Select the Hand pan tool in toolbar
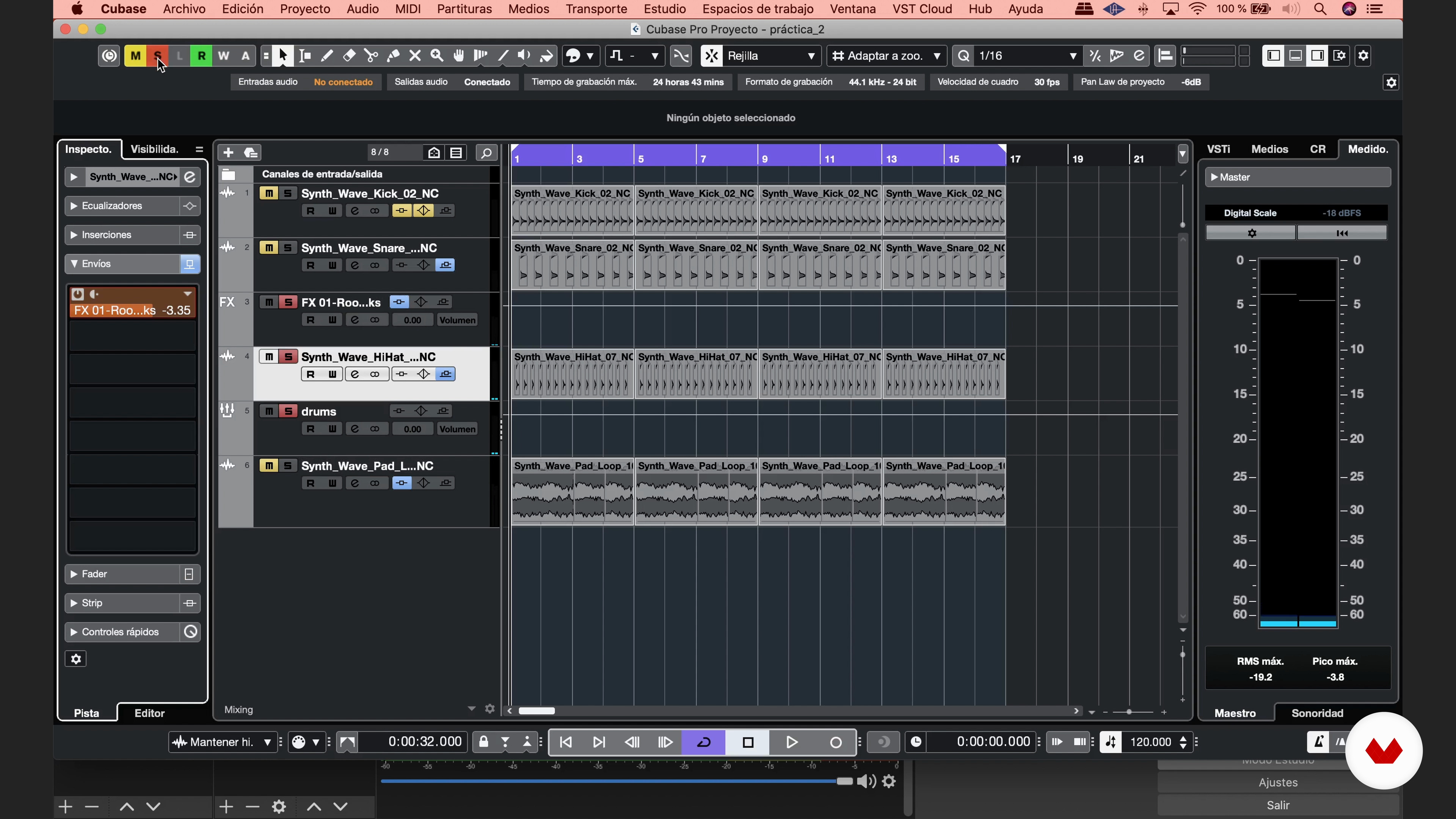Screen dimensions: 1456x819 tap(458, 55)
